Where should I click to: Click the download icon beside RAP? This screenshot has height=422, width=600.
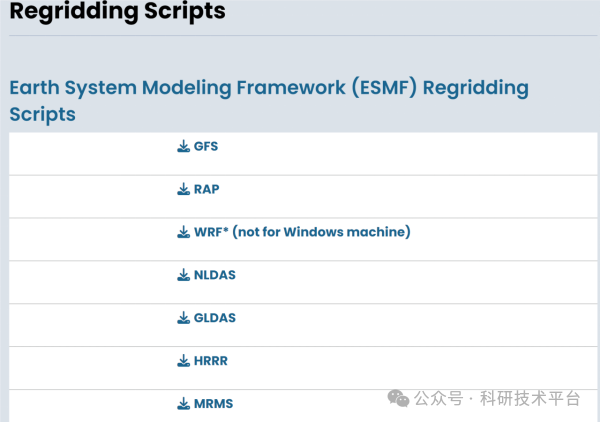point(184,189)
